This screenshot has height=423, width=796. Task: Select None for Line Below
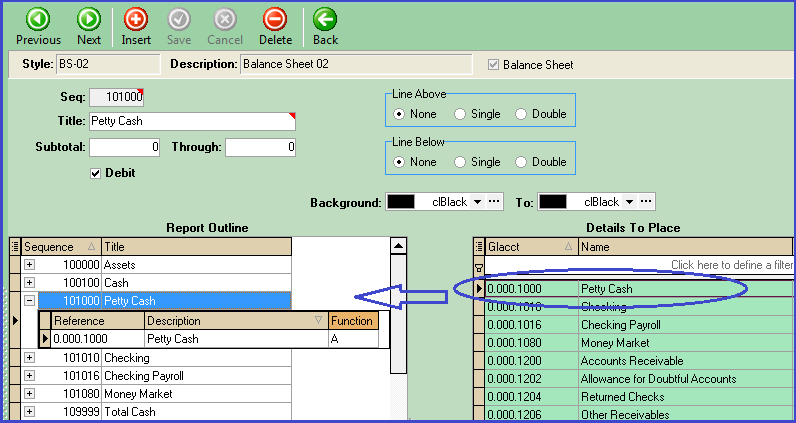(399, 162)
